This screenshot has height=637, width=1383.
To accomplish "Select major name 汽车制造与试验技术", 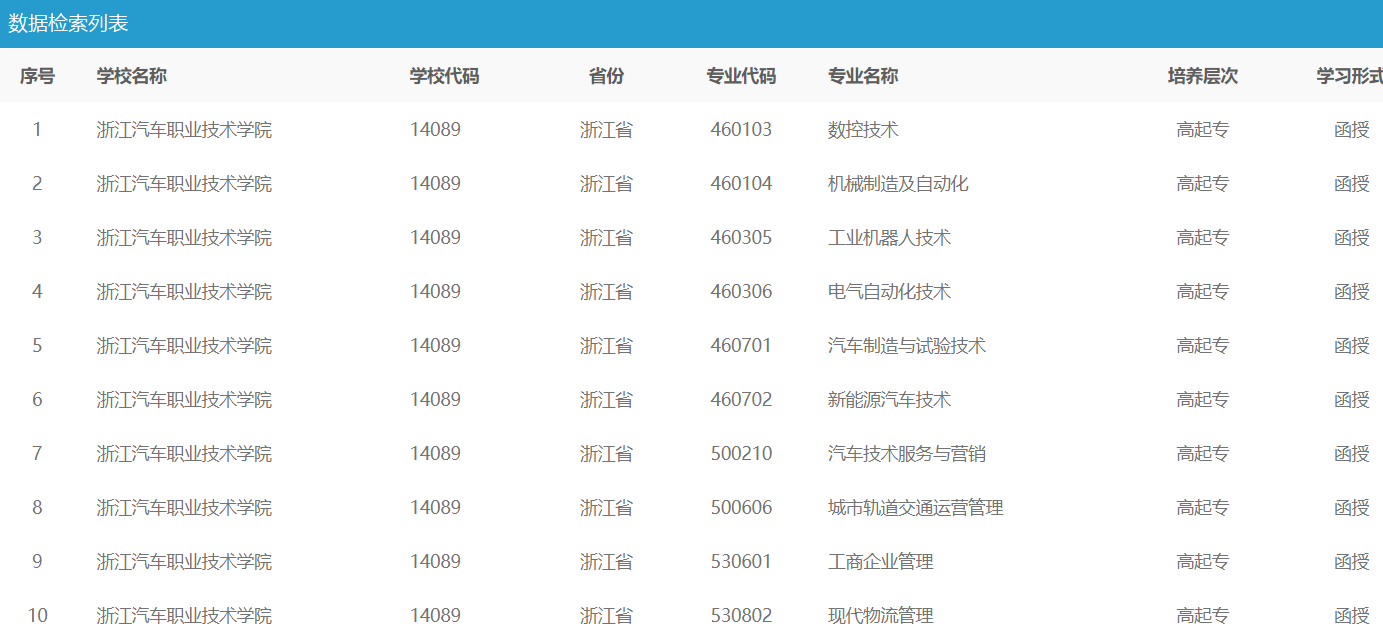I will tap(907, 346).
